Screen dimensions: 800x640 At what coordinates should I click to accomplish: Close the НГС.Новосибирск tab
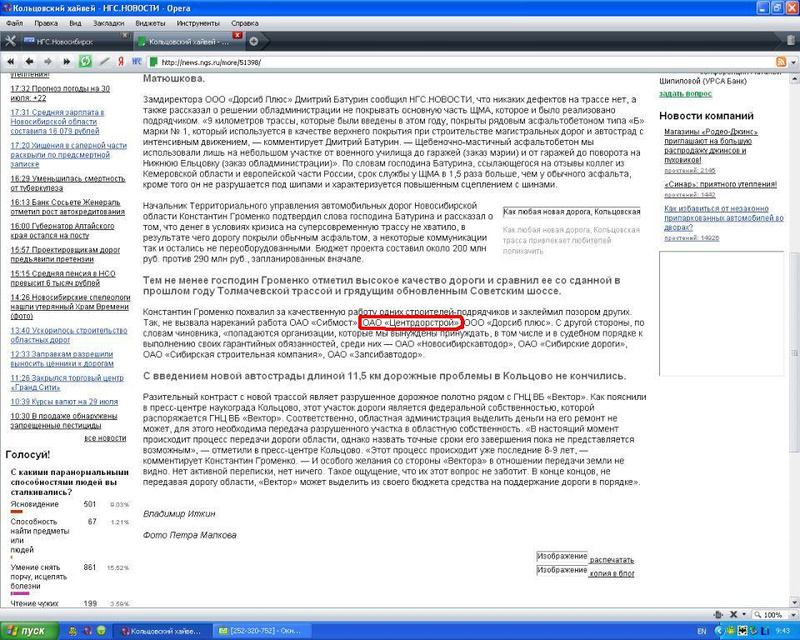tap(124, 35)
